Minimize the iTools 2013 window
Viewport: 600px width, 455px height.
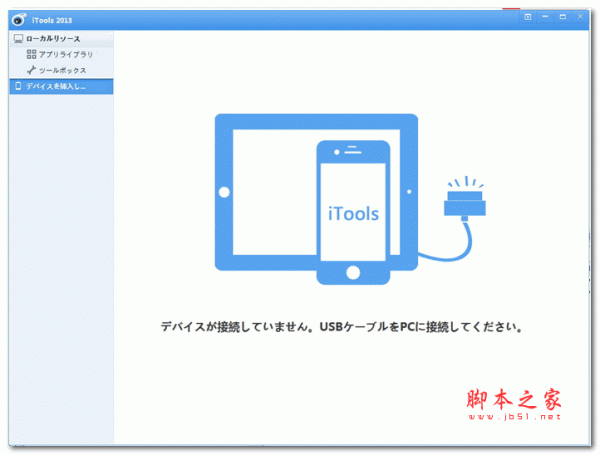[545, 17]
